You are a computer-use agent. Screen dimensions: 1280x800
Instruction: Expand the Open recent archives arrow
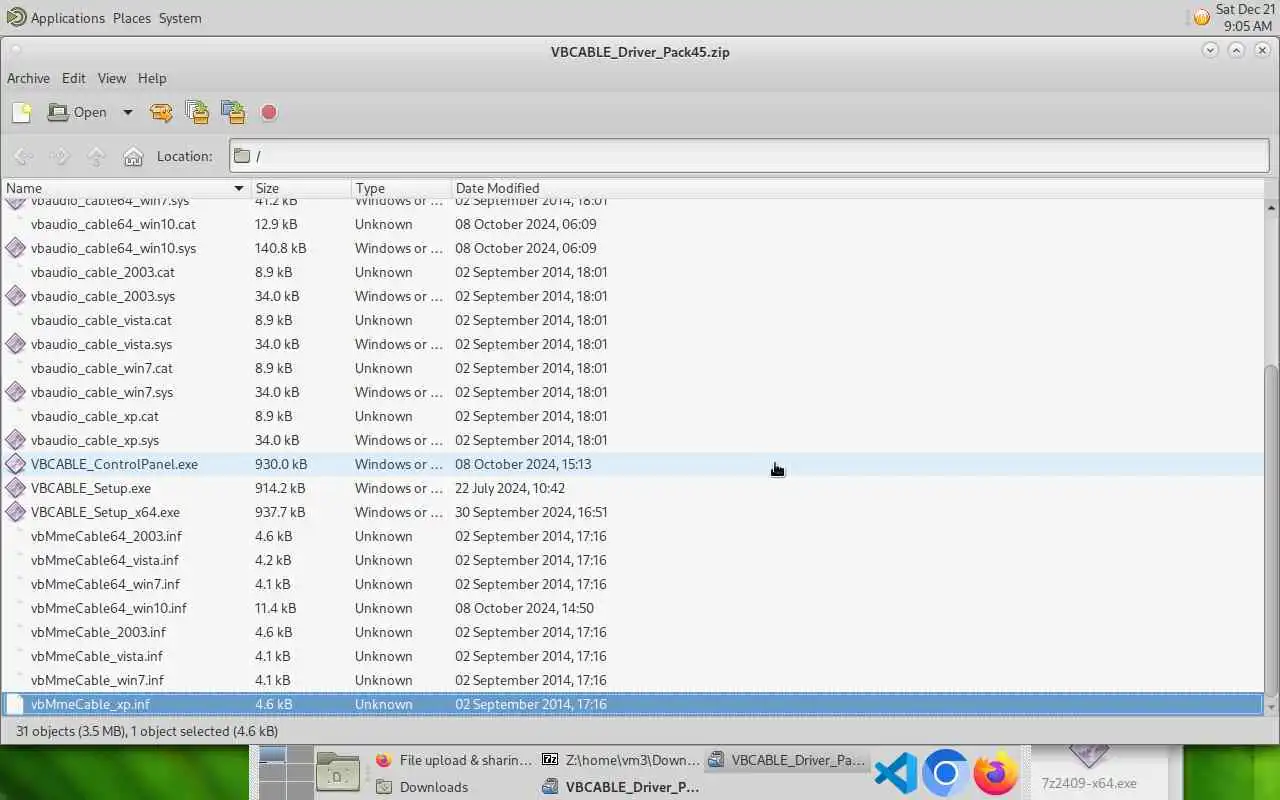(x=127, y=112)
